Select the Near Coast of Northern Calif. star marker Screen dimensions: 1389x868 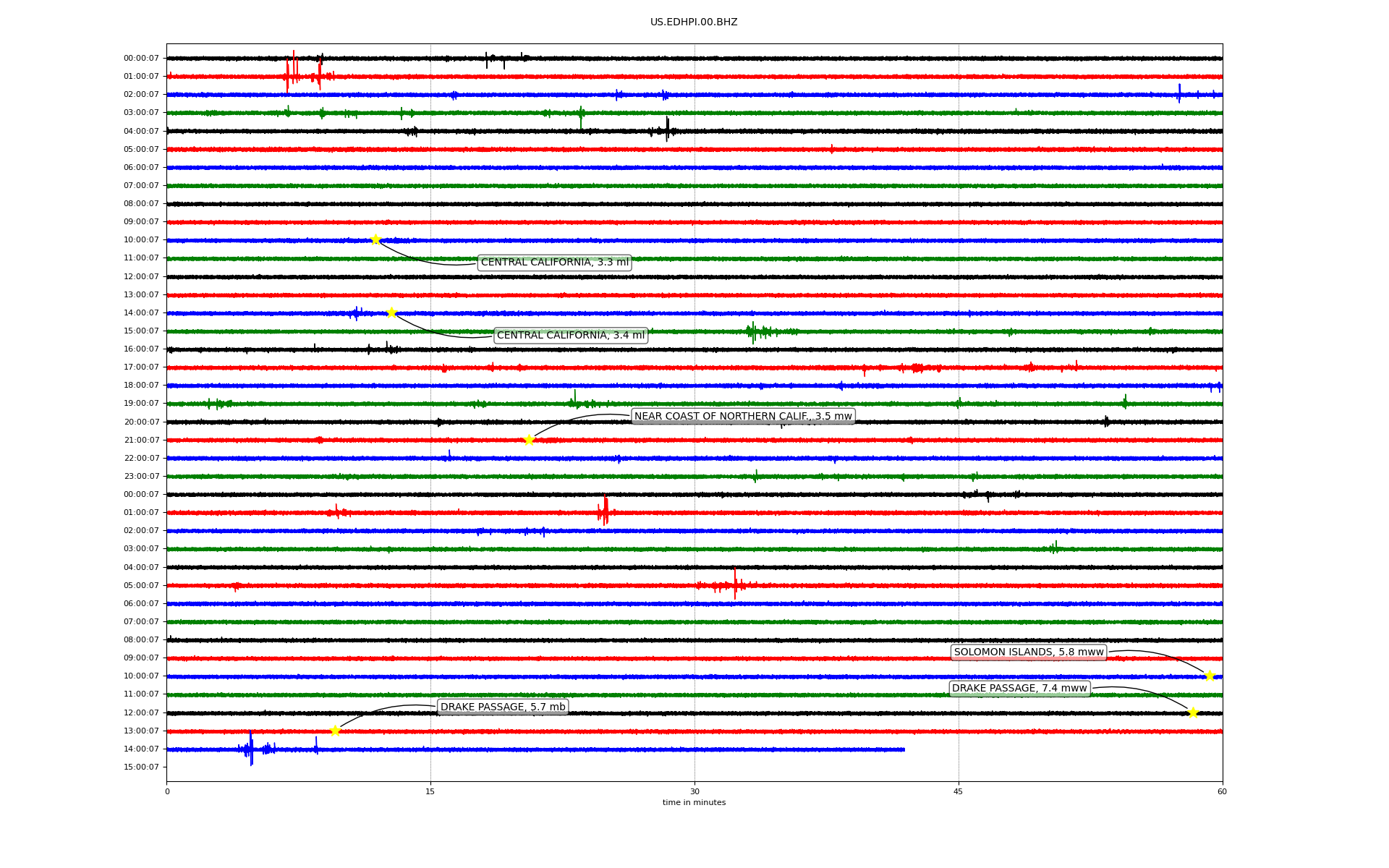coord(529,440)
